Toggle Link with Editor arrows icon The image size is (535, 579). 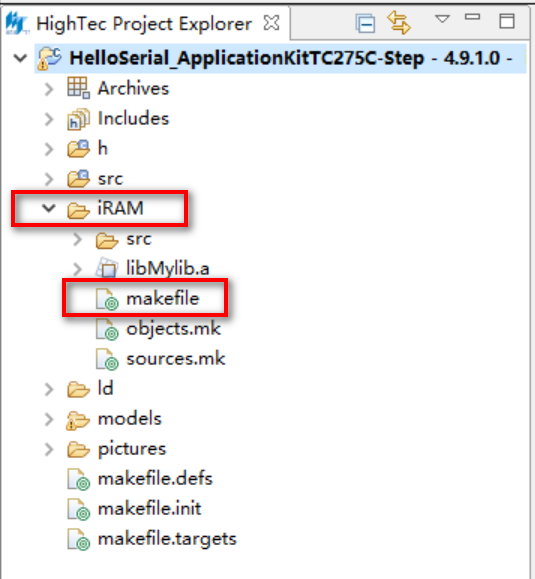(x=399, y=23)
